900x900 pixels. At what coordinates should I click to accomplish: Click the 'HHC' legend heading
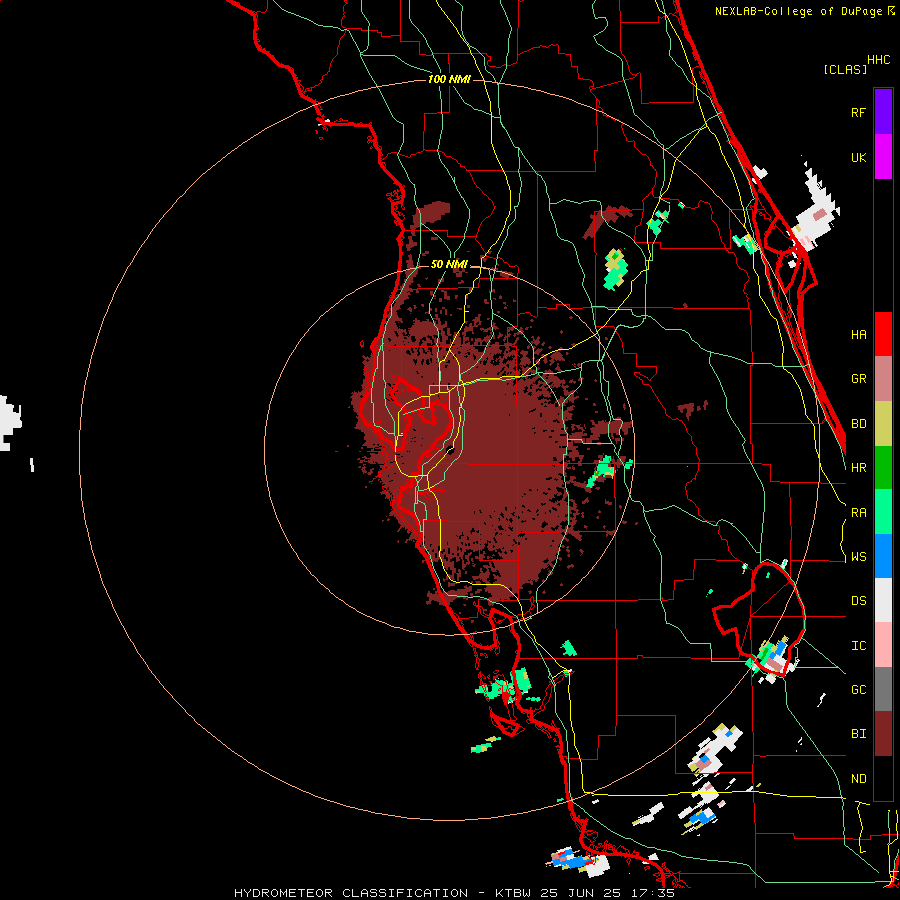point(879,60)
